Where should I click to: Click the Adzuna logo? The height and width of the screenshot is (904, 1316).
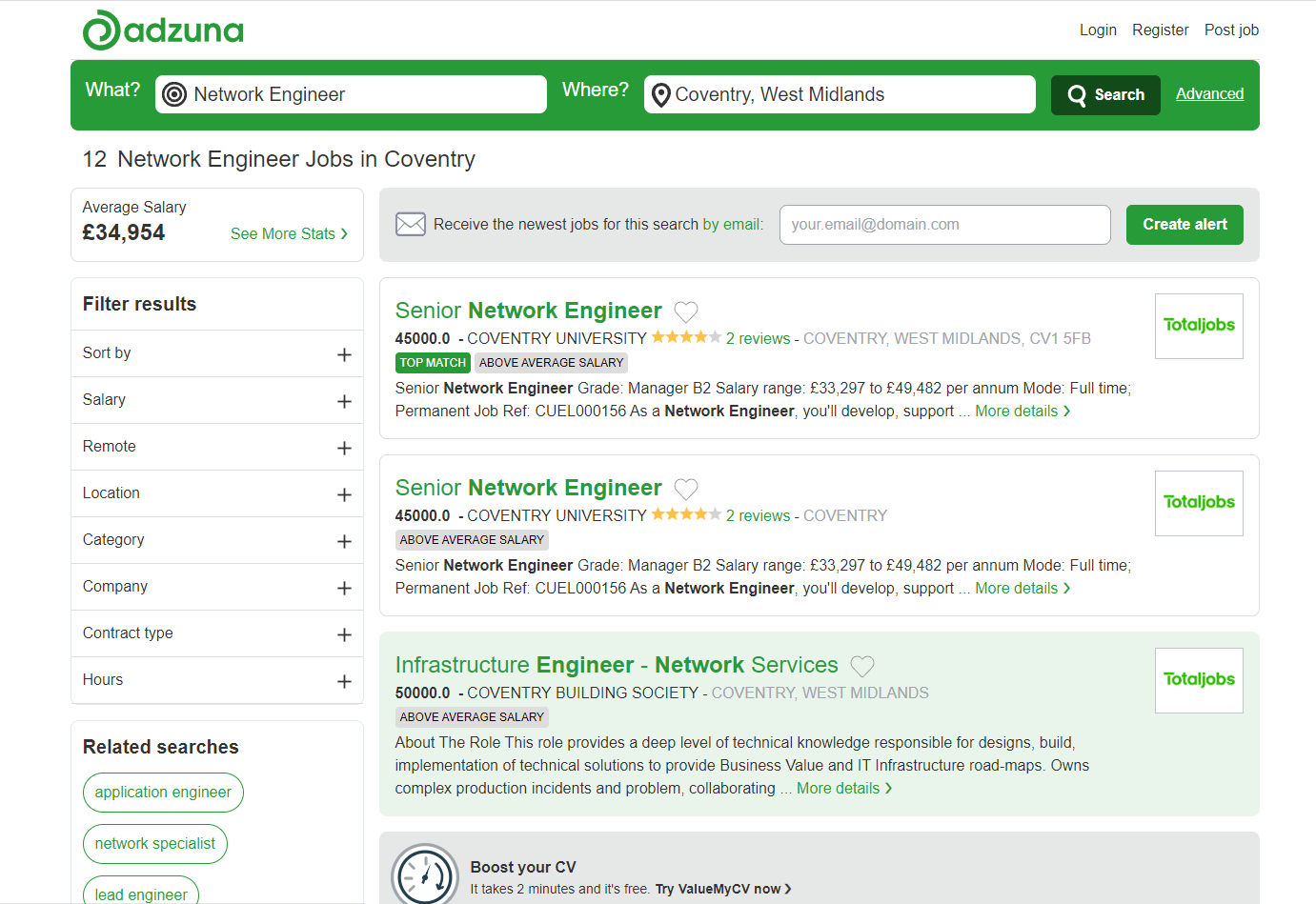pyautogui.click(x=163, y=30)
